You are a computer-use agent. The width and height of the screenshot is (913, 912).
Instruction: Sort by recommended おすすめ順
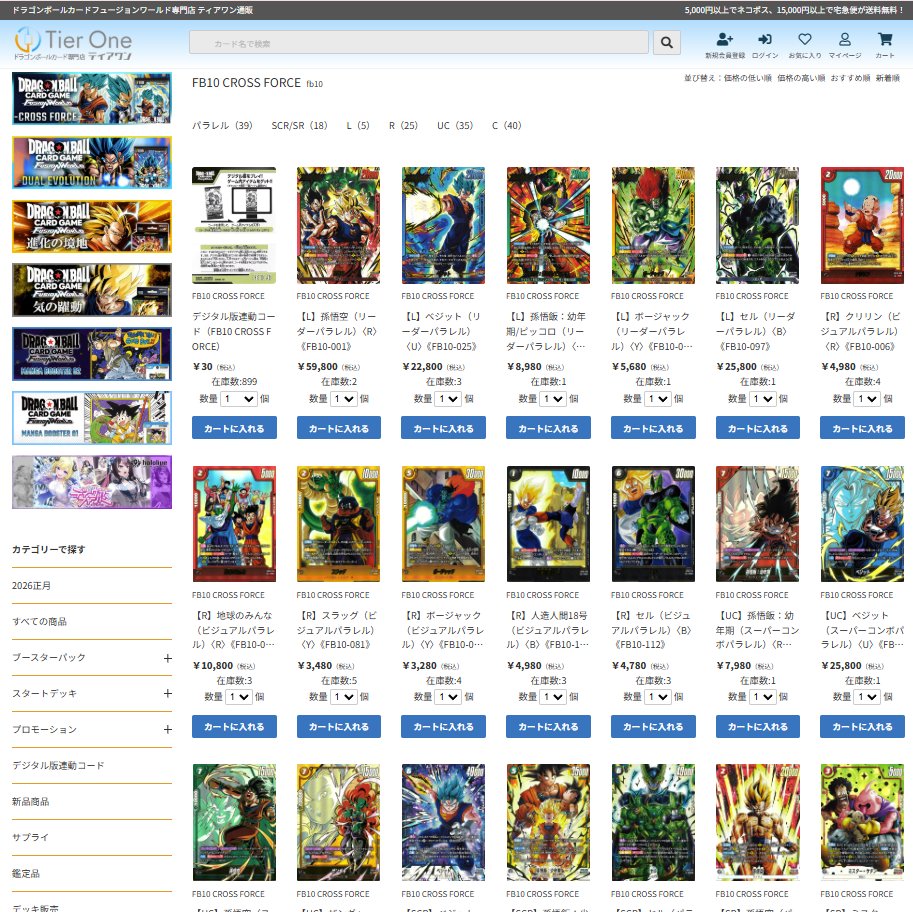click(x=850, y=78)
